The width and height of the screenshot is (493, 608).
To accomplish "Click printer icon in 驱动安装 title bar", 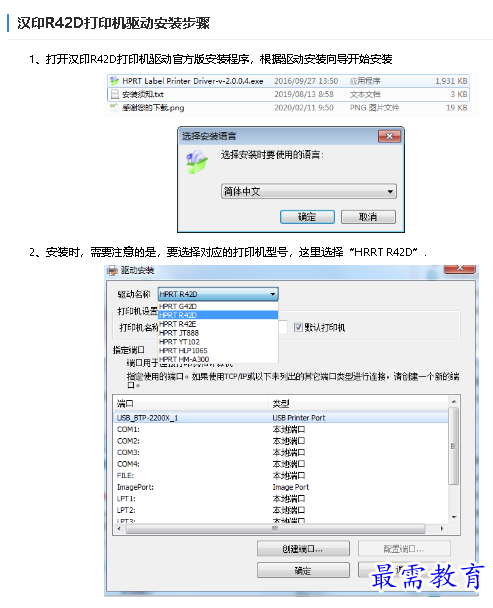I will coord(112,270).
